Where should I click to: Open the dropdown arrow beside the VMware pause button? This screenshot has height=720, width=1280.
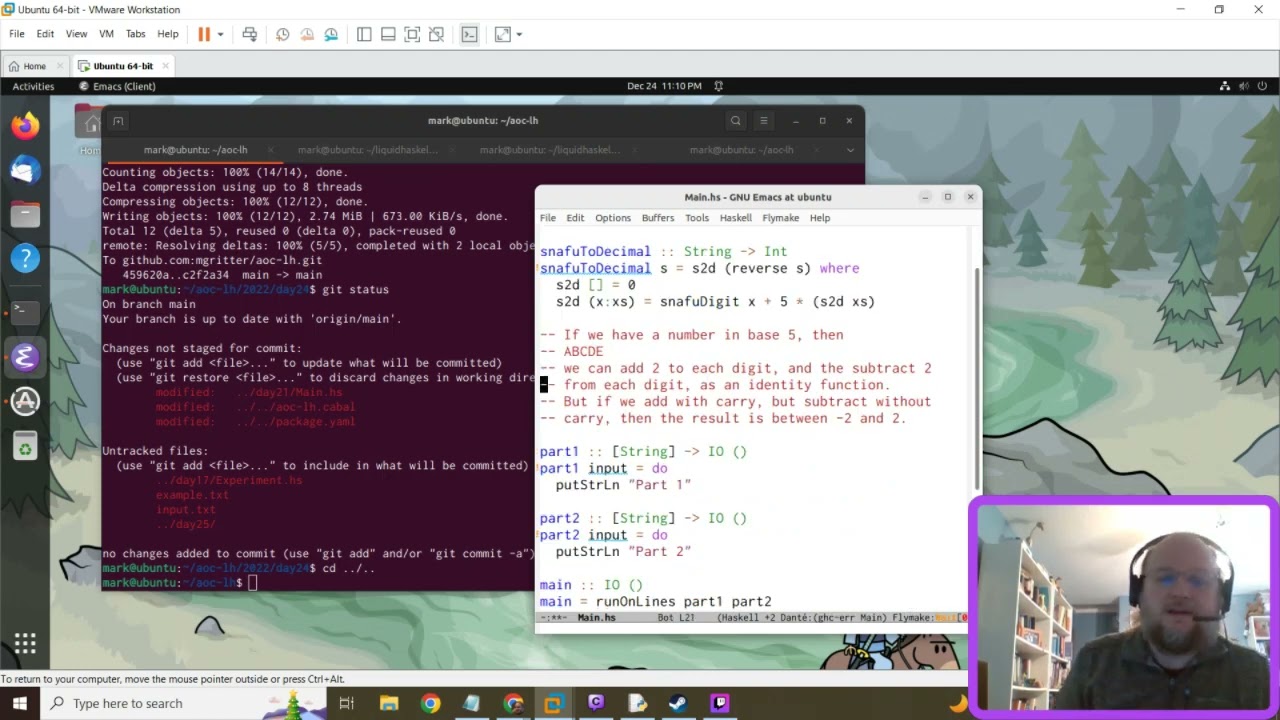[x=220, y=34]
